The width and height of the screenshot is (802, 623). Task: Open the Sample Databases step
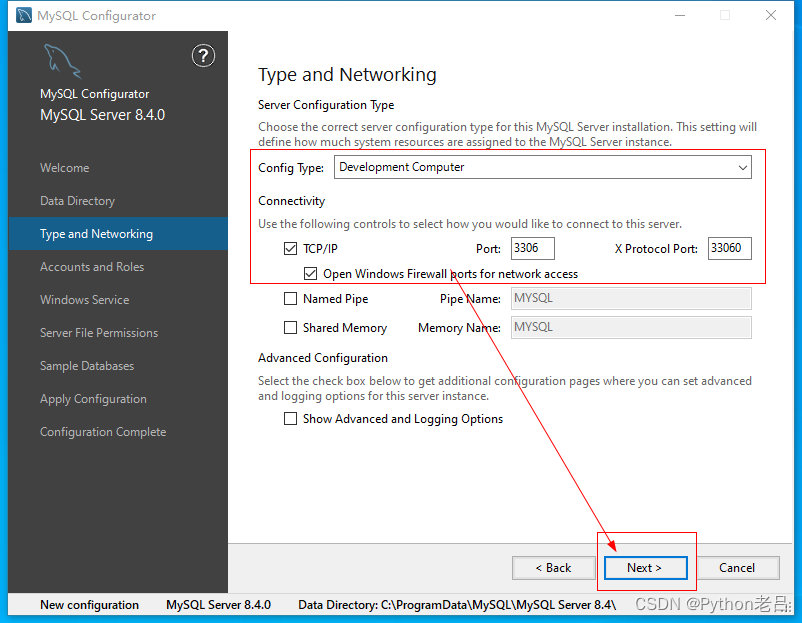(x=87, y=366)
